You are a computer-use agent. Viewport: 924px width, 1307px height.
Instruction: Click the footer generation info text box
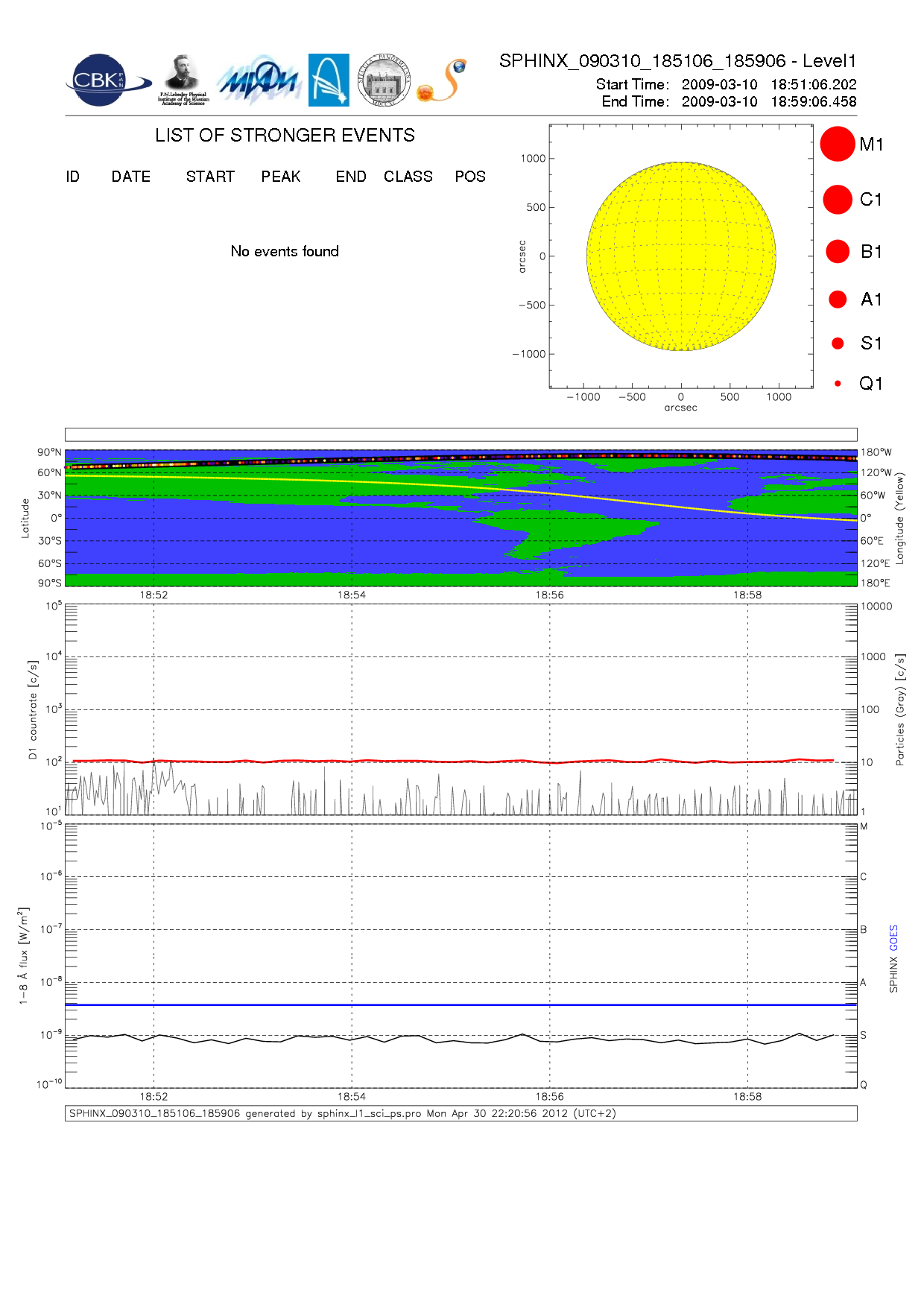pyautogui.click(x=461, y=1113)
